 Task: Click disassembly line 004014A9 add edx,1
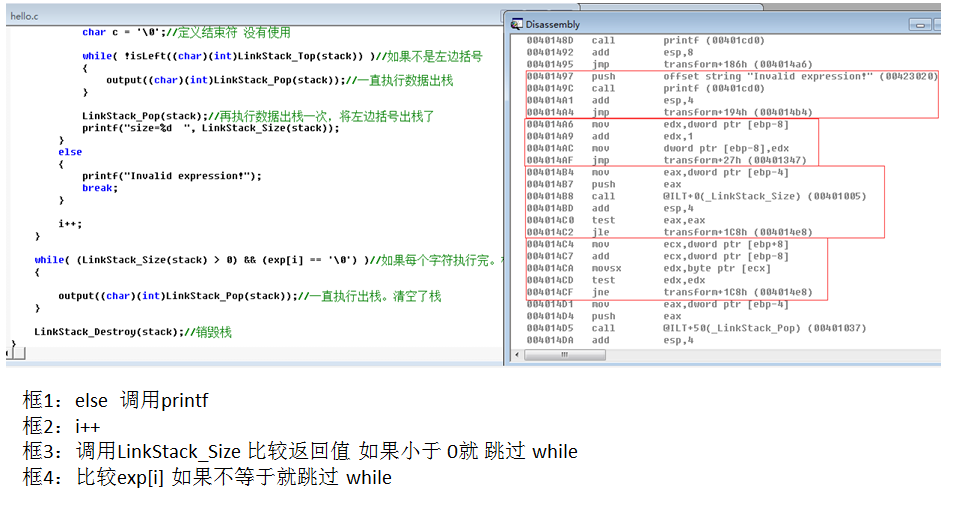(610, 136)
